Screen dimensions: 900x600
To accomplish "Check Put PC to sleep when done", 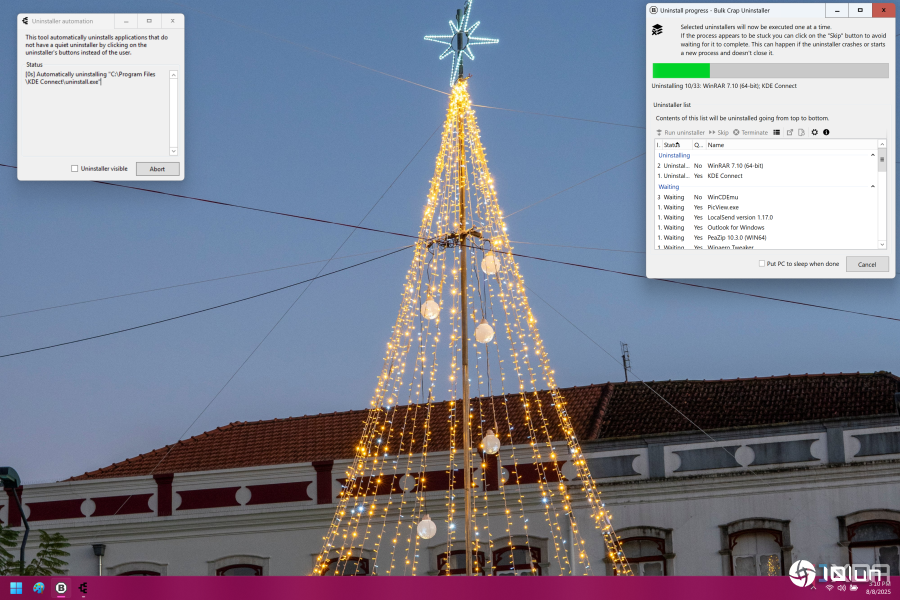I will (762, 264).
